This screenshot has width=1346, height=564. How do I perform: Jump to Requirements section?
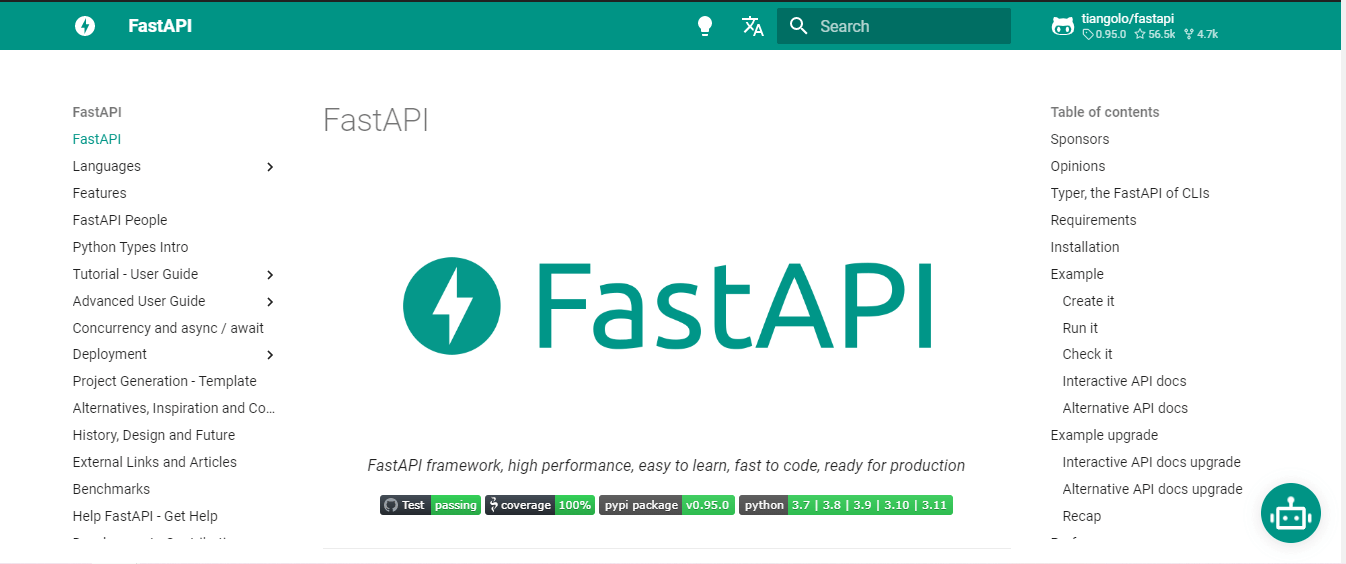(1094, 220)
